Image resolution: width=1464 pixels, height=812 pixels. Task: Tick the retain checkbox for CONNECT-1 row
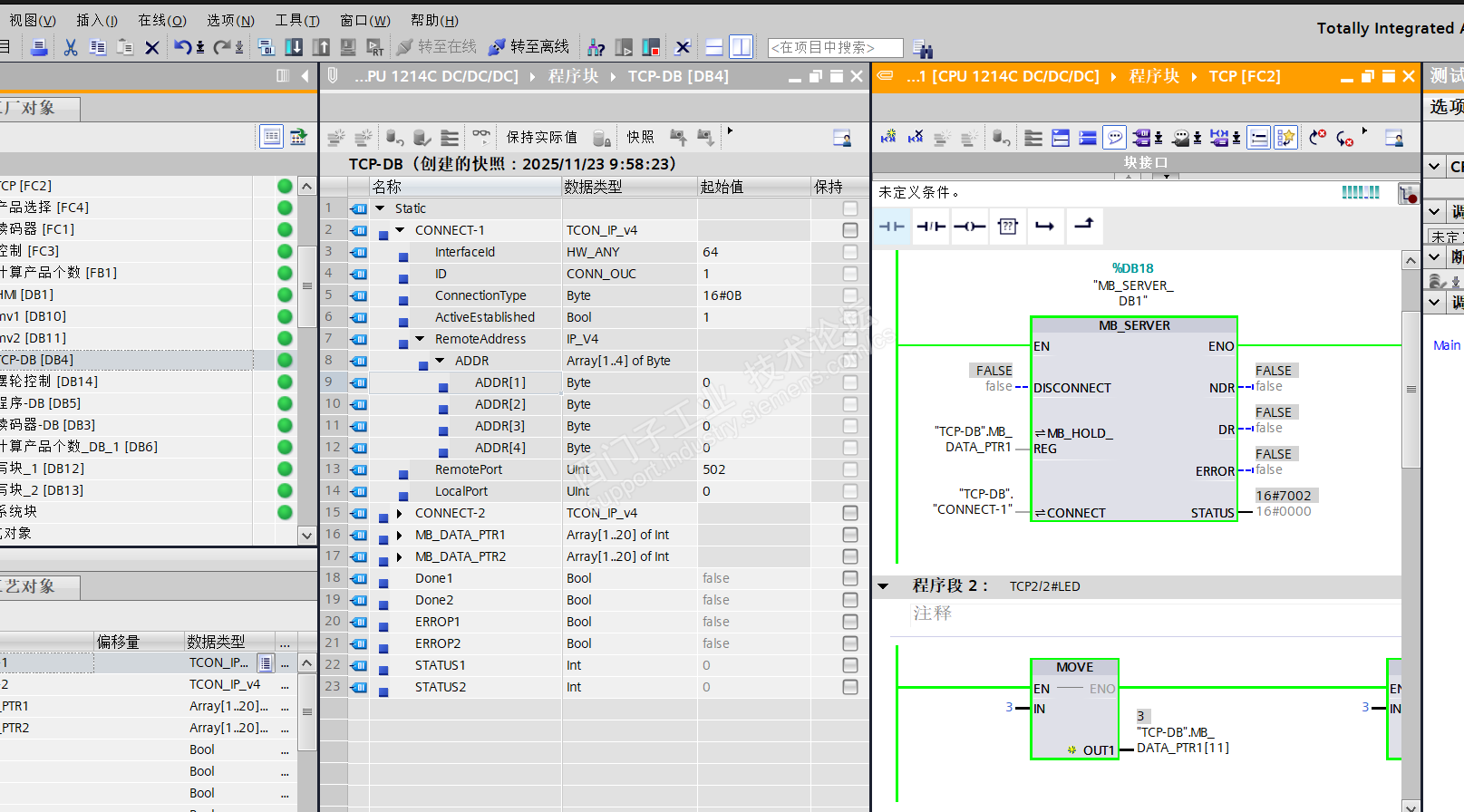click(x=849, y=230)
